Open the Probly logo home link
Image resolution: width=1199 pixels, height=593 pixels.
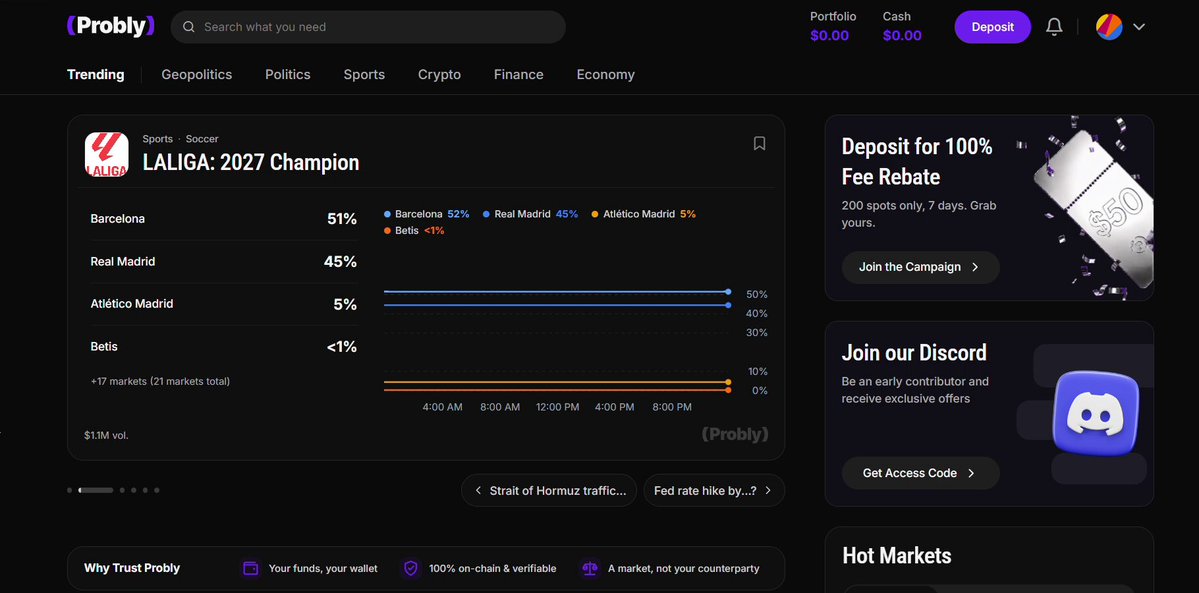point(111,27)
